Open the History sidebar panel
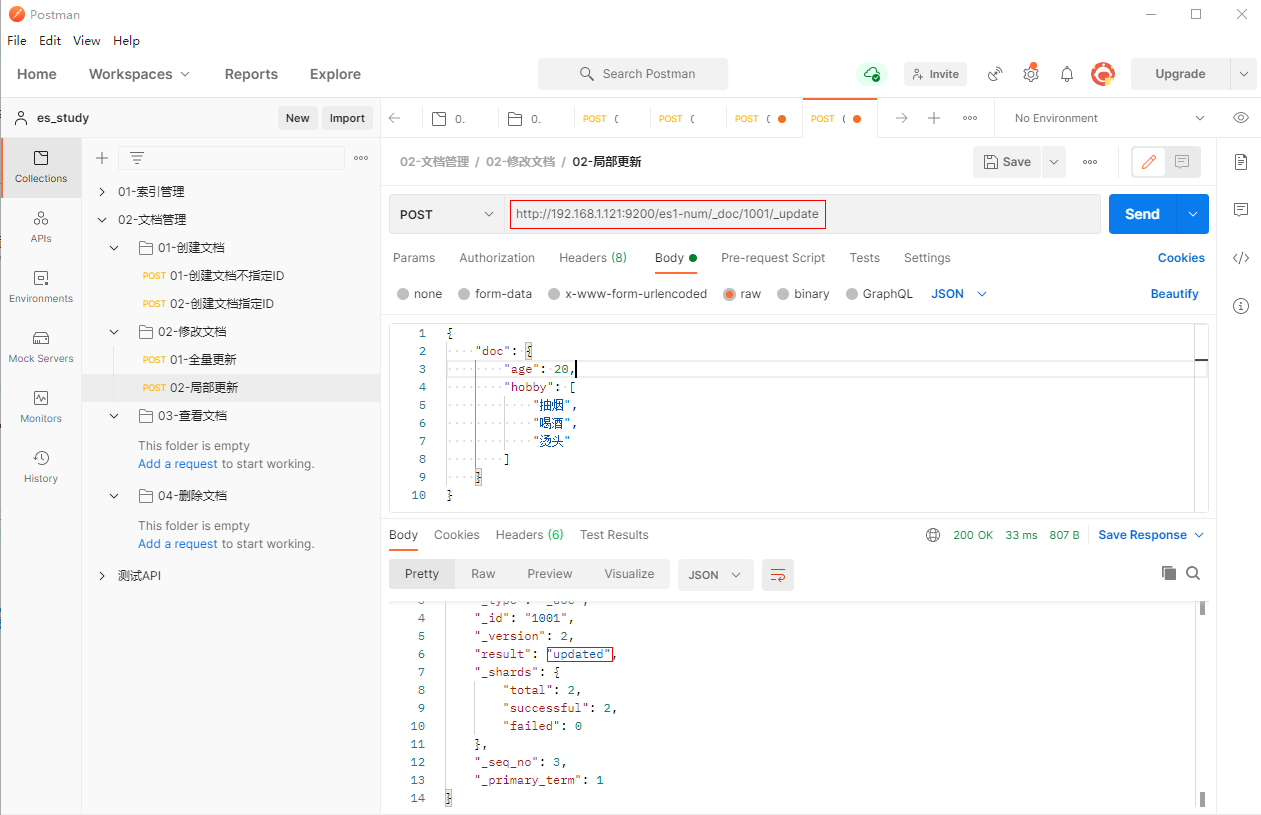 [40, 466]
